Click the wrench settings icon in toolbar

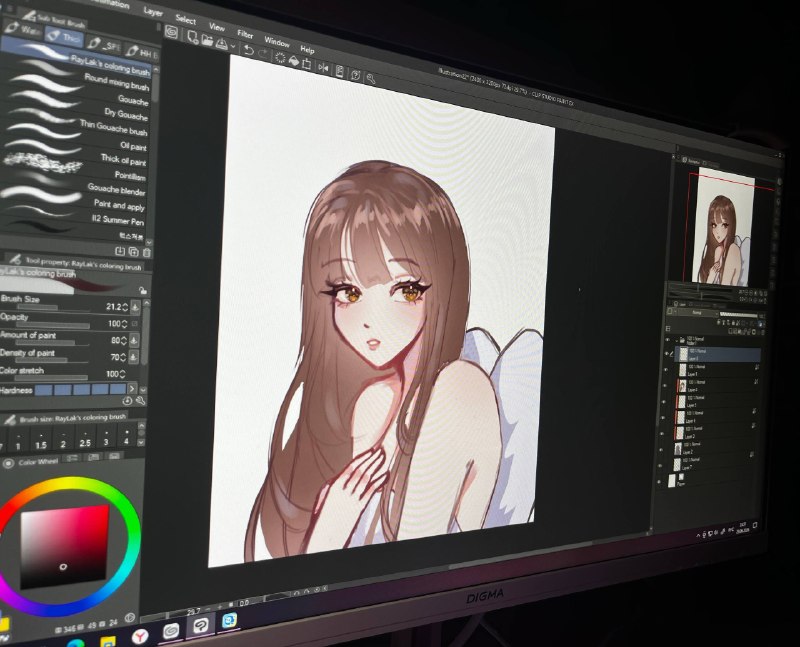click(x=371, y=79)
